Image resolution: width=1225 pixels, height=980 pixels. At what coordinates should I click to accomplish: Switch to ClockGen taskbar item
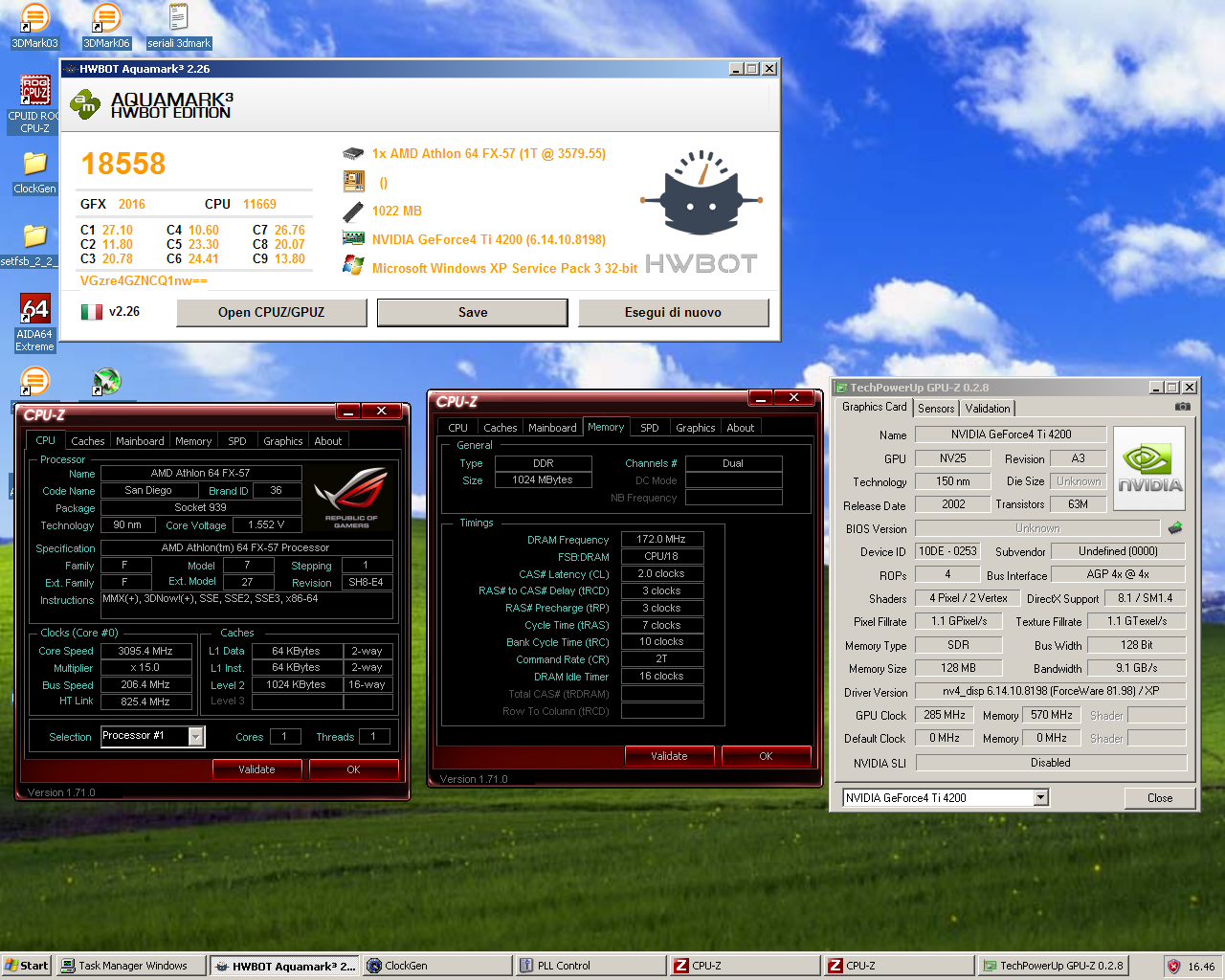point(436,966)
